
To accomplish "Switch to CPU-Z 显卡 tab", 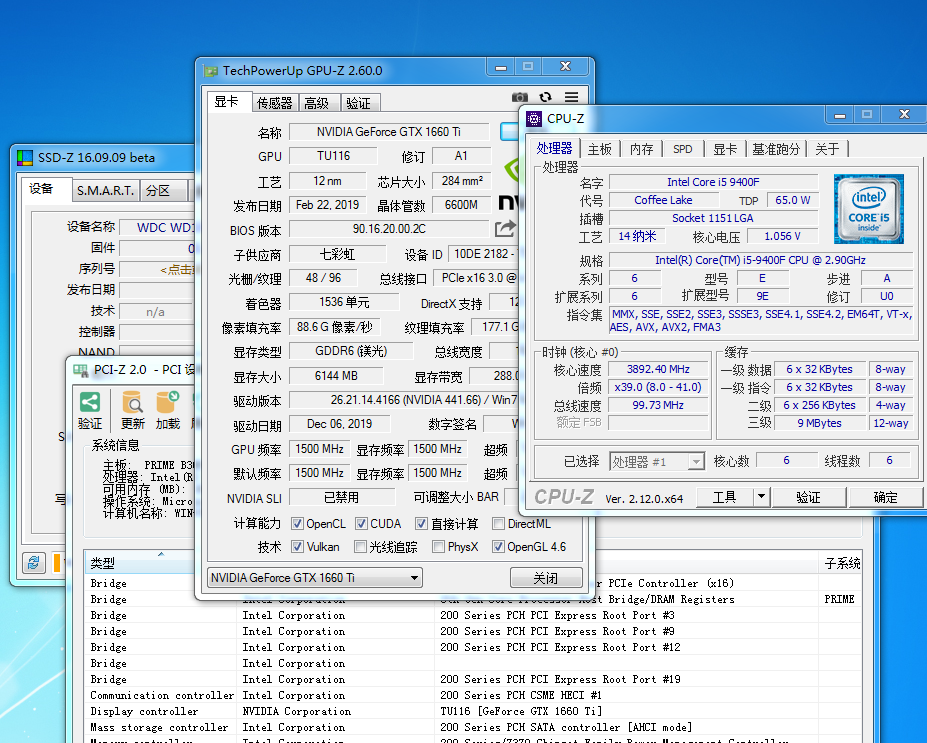I will (725, 150).
